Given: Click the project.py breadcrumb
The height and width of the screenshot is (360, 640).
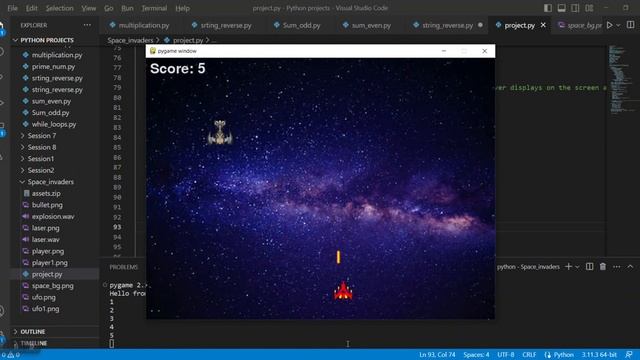Looking at the screenshot, I should 187,40.
